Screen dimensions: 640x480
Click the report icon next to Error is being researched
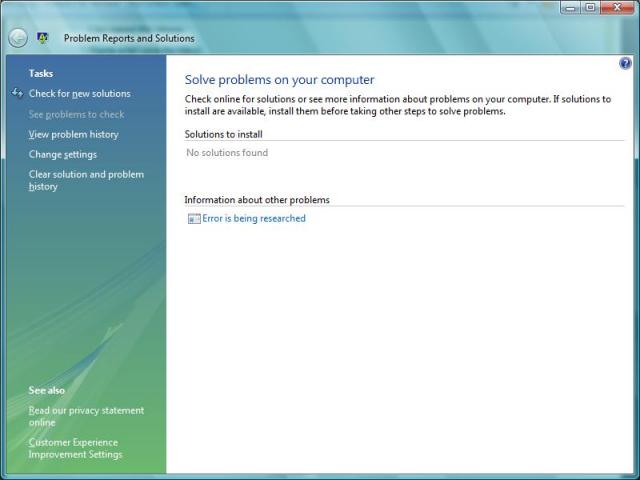click(194, 219)
